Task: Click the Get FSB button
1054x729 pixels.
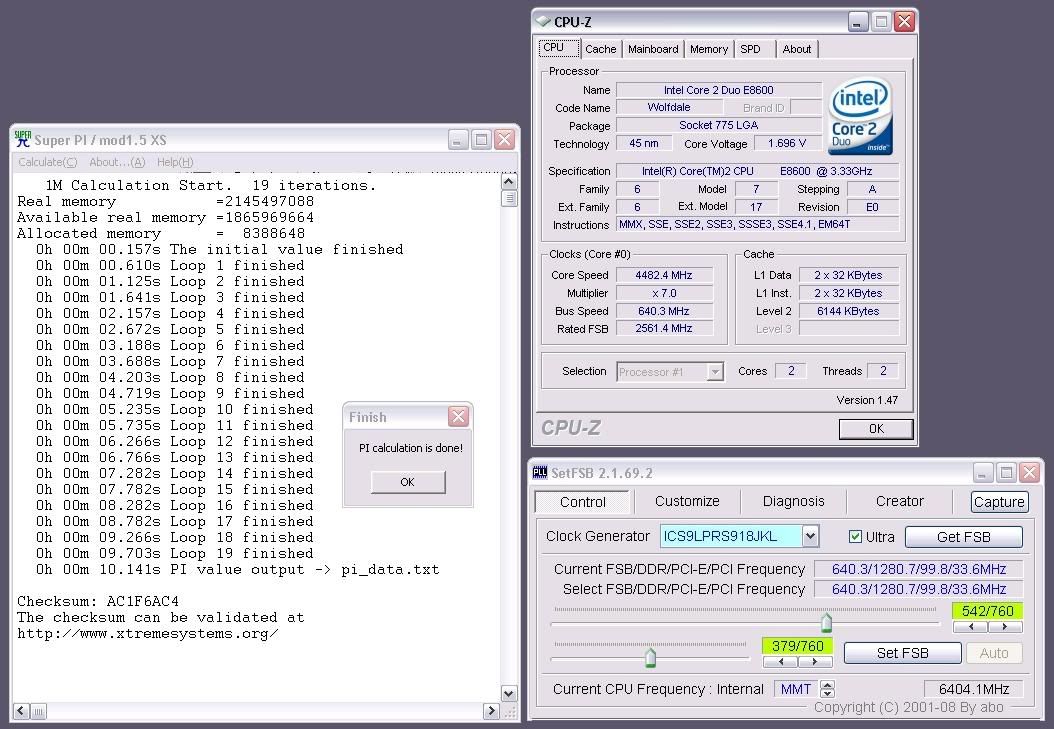Action: (963, 537)
